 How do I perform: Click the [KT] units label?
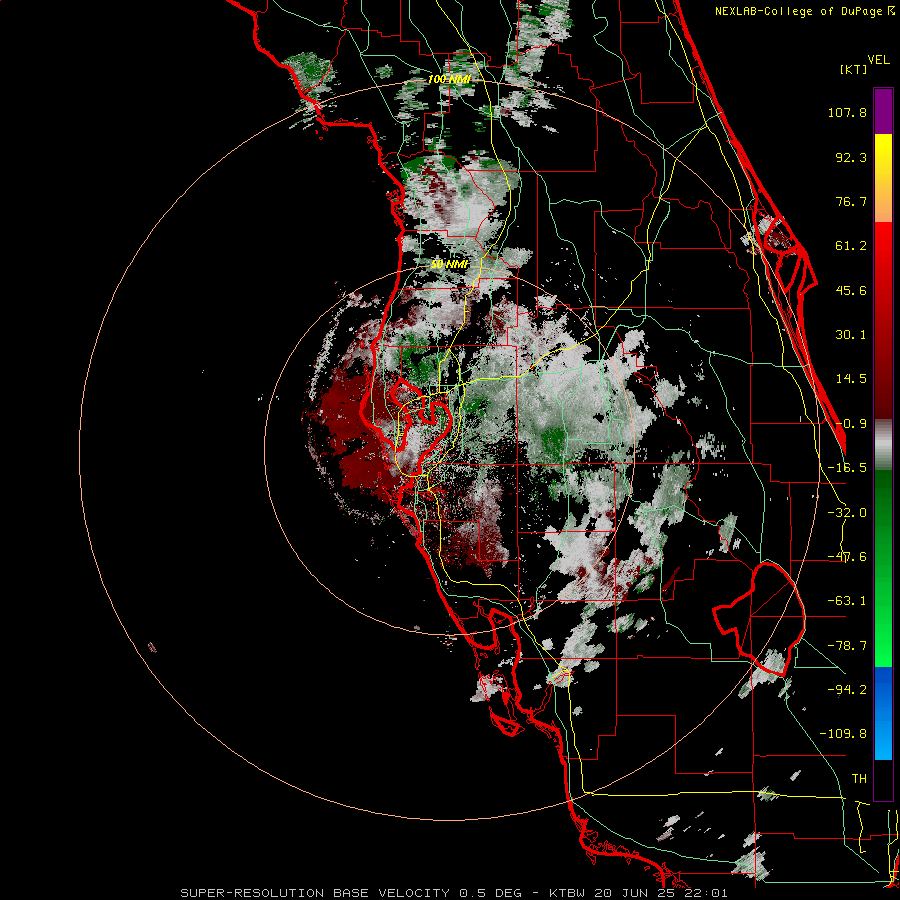(854, 69)
